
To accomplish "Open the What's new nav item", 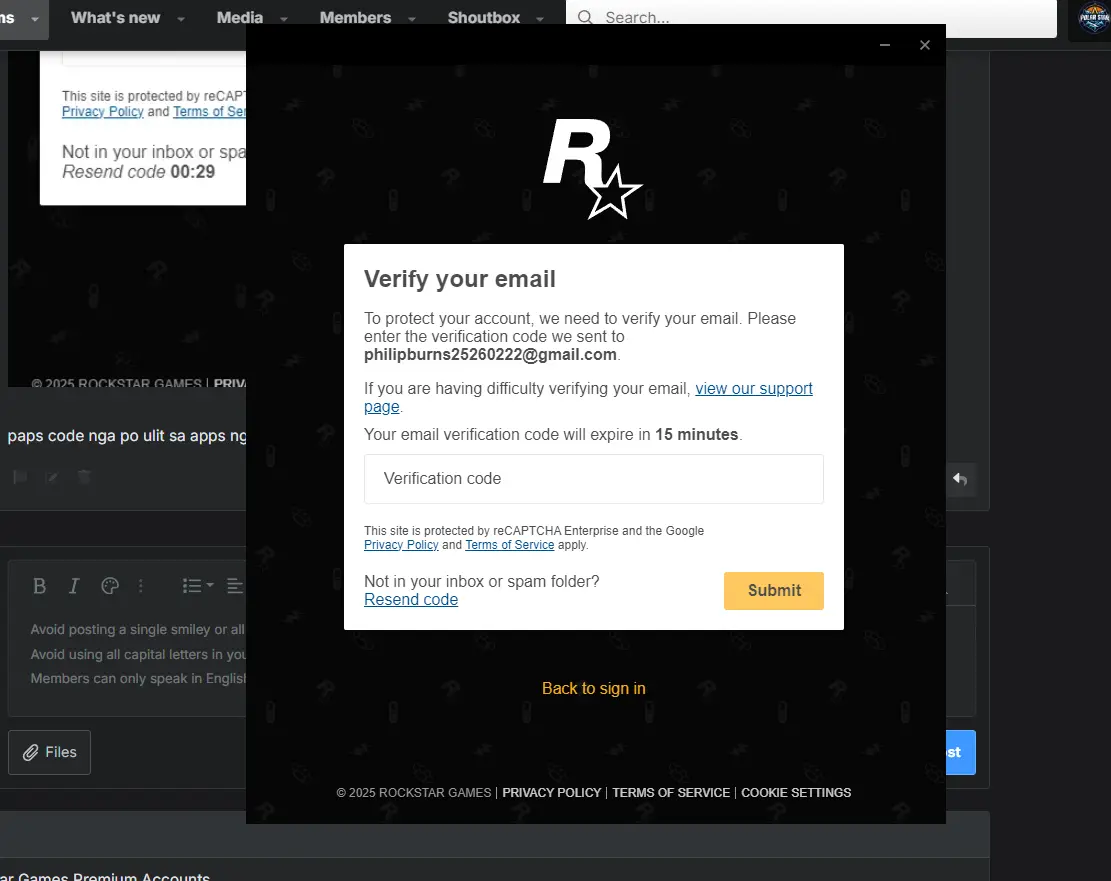I will pyautogui.click(x=115, y=18).
